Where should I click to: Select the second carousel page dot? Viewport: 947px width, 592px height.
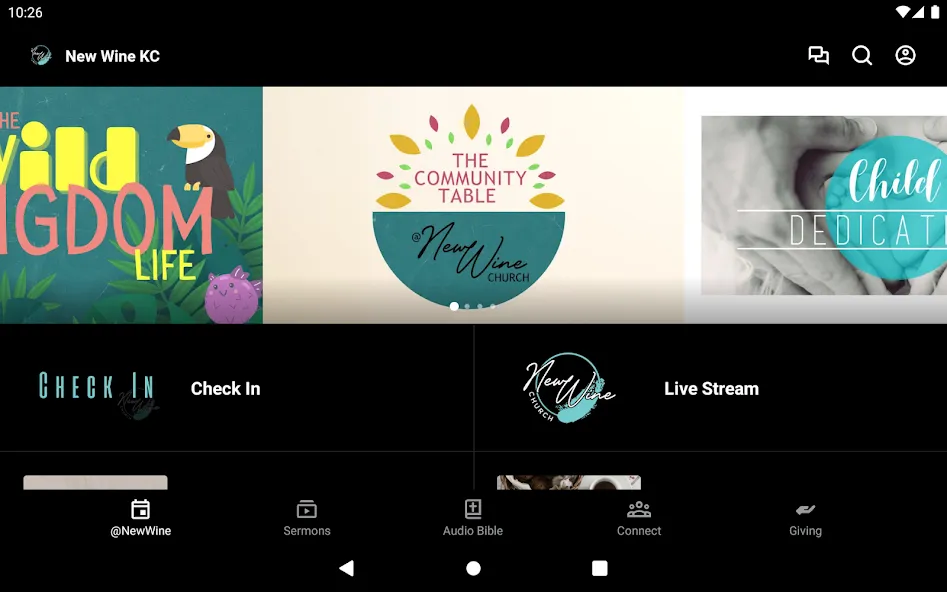point(467,306)
